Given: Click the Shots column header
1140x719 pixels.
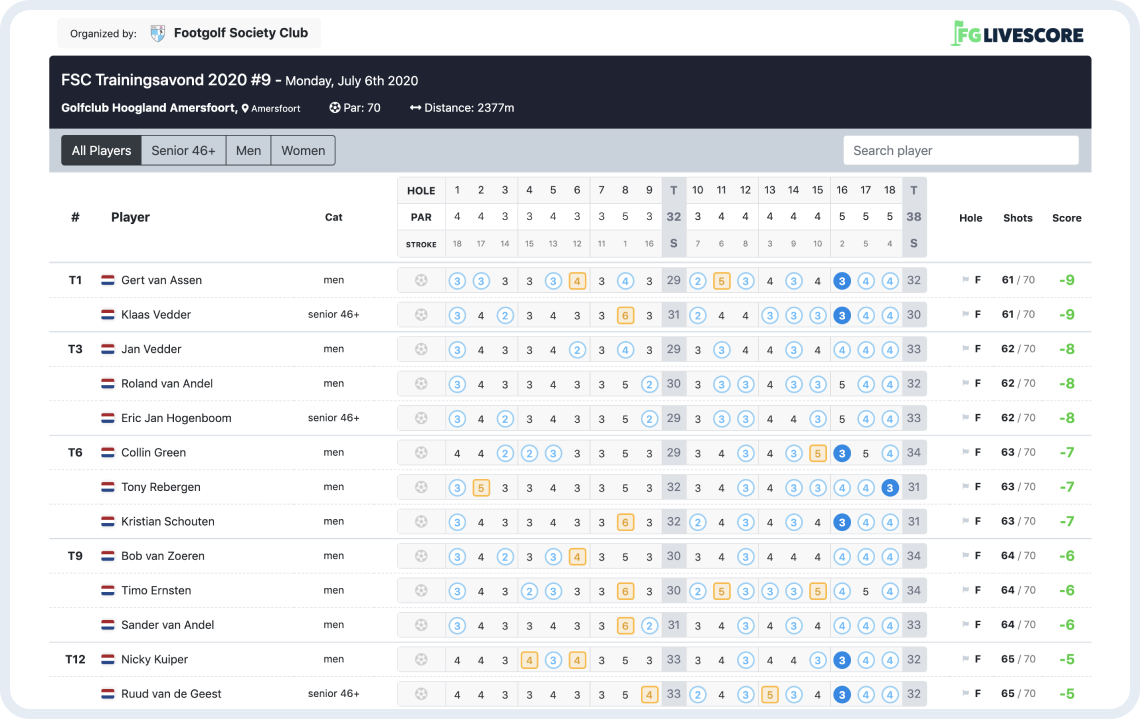Looking at the screenshot, I should coord(1018,218).
